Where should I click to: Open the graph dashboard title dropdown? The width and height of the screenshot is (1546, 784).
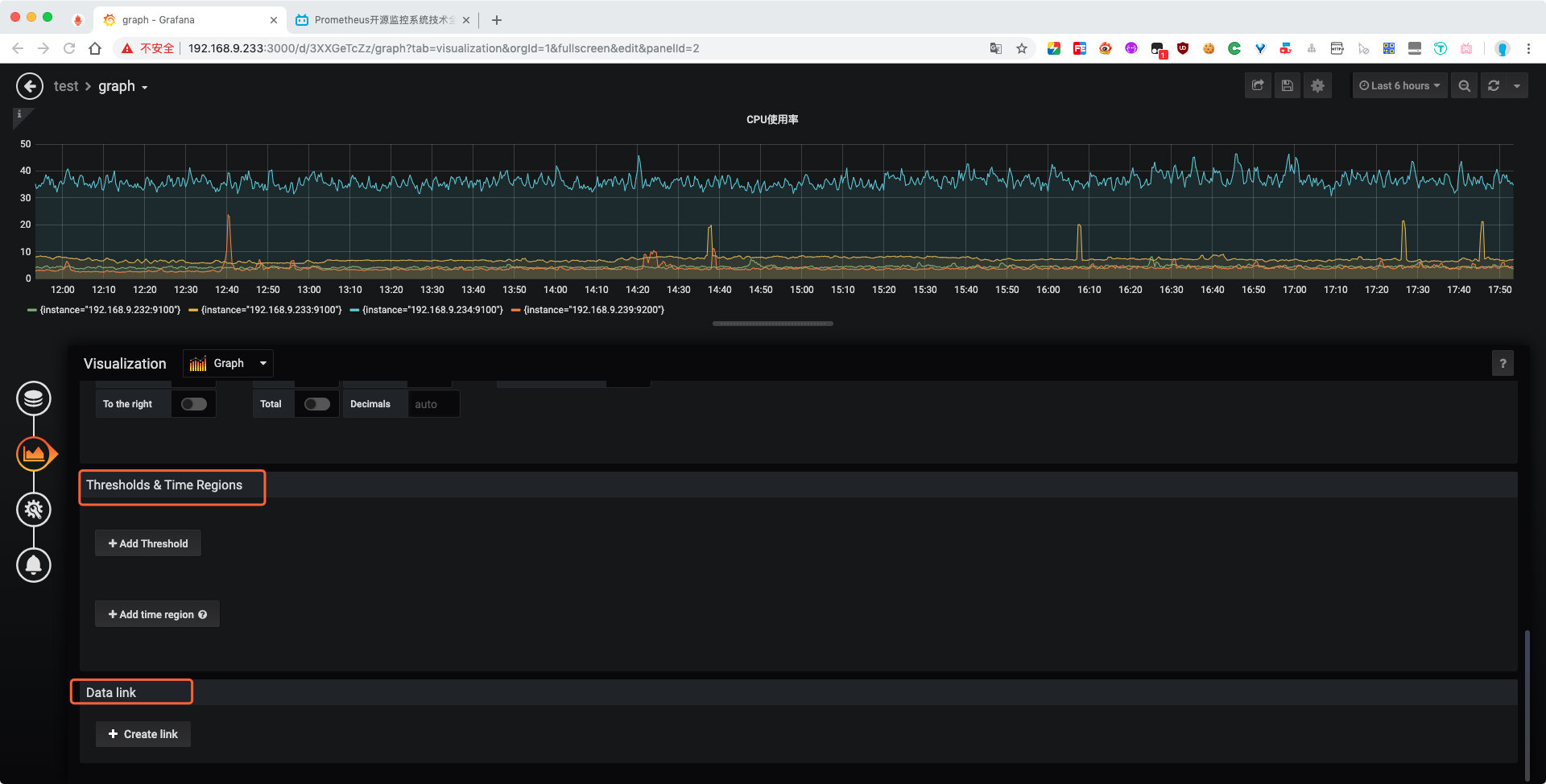123,86
